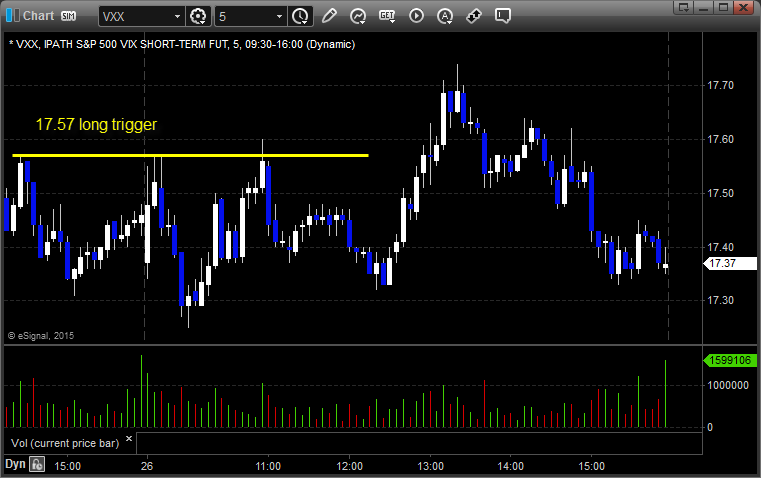
Task: Click the chart trading tool icon
Action: 474,16
